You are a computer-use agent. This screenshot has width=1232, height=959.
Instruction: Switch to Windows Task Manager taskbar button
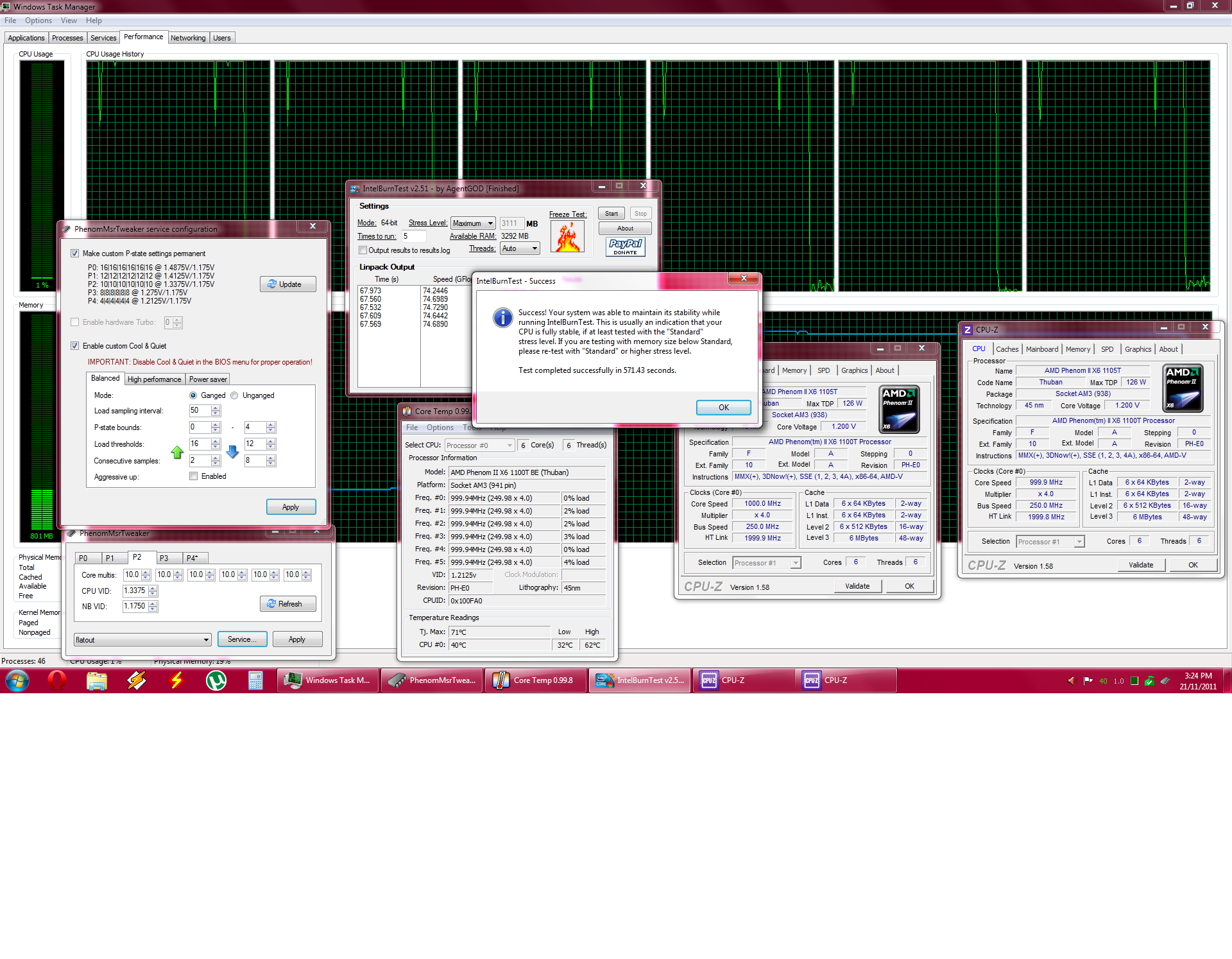pyautogui.click(x=328, y=680)
